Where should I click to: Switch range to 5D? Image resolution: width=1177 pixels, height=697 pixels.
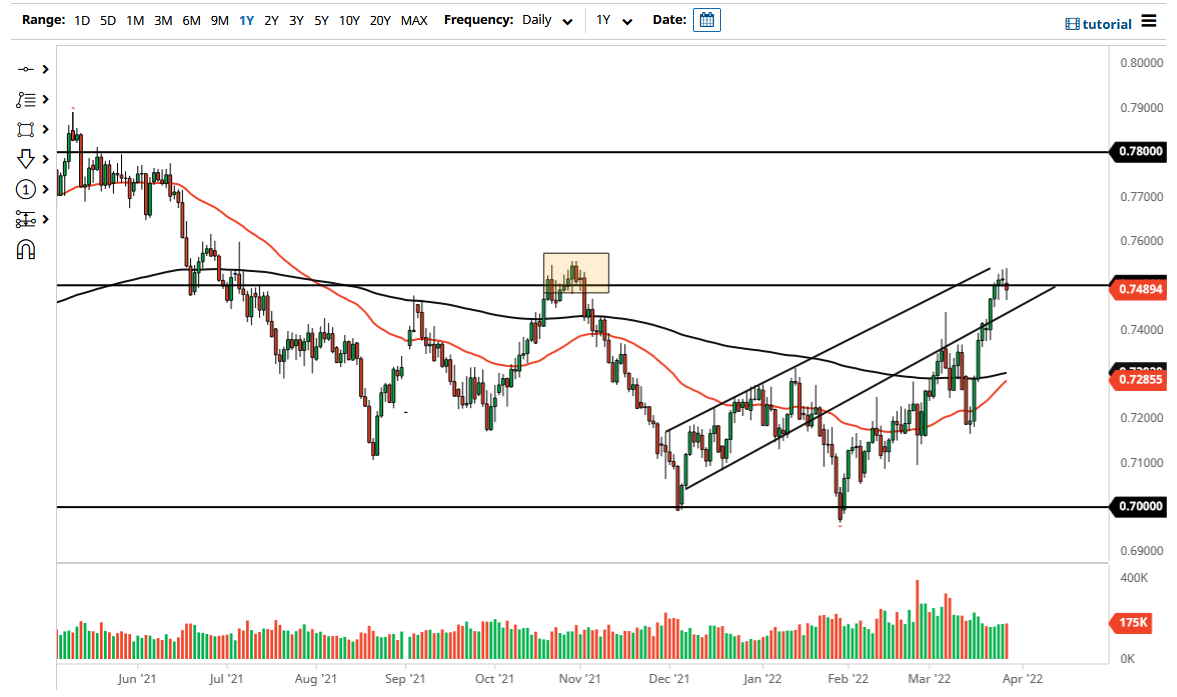107,19
